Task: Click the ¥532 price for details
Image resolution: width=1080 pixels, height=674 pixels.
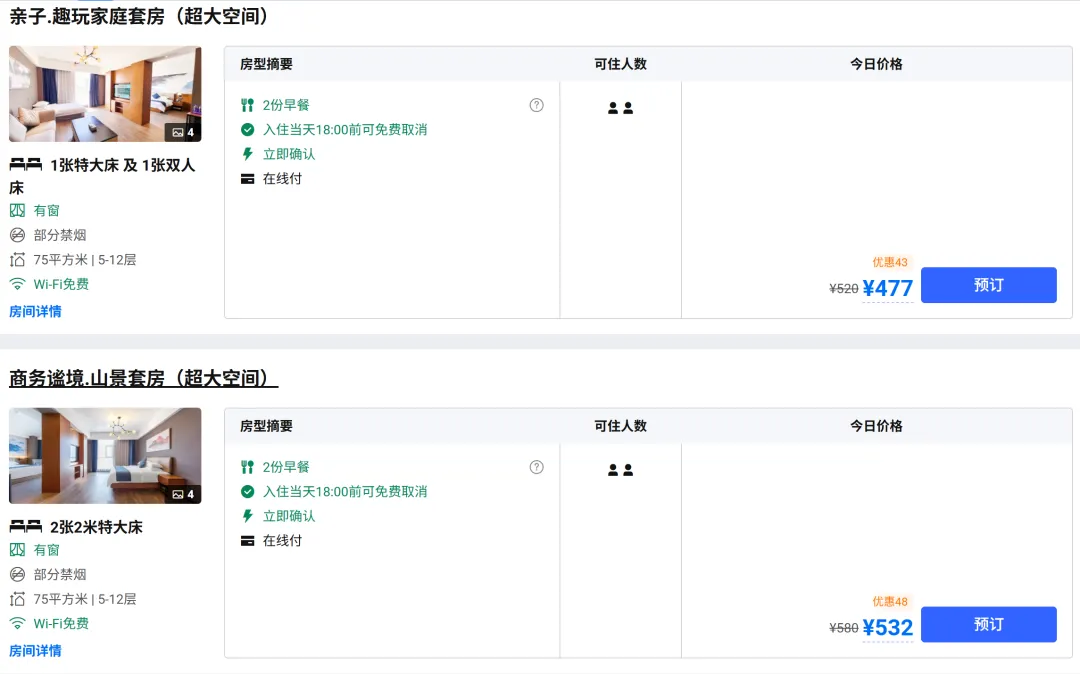Action: [887, 627]
